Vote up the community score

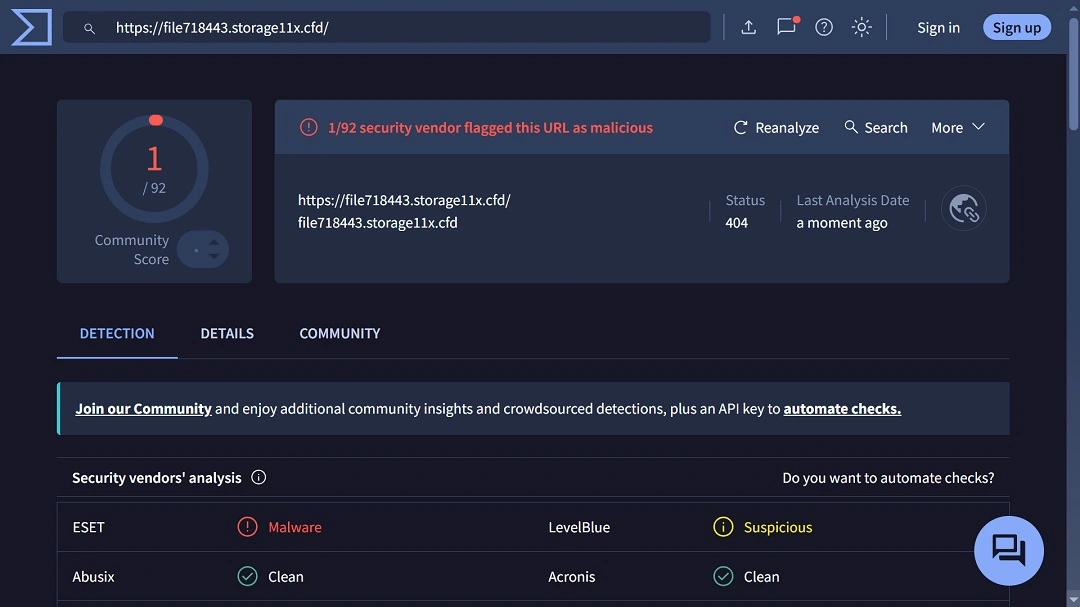(214, 243)
